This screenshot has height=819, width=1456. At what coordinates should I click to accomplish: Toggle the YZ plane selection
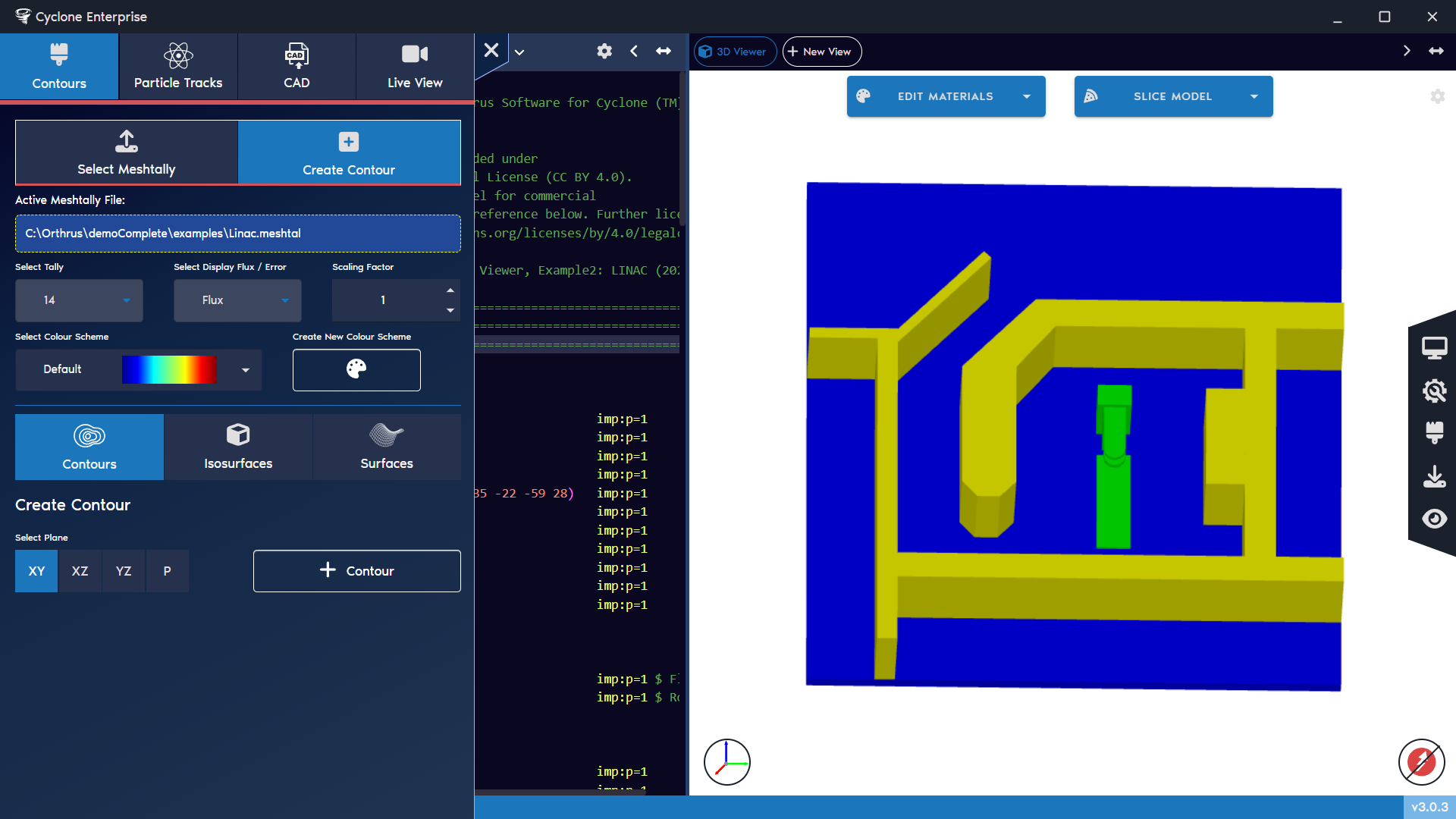124,571
